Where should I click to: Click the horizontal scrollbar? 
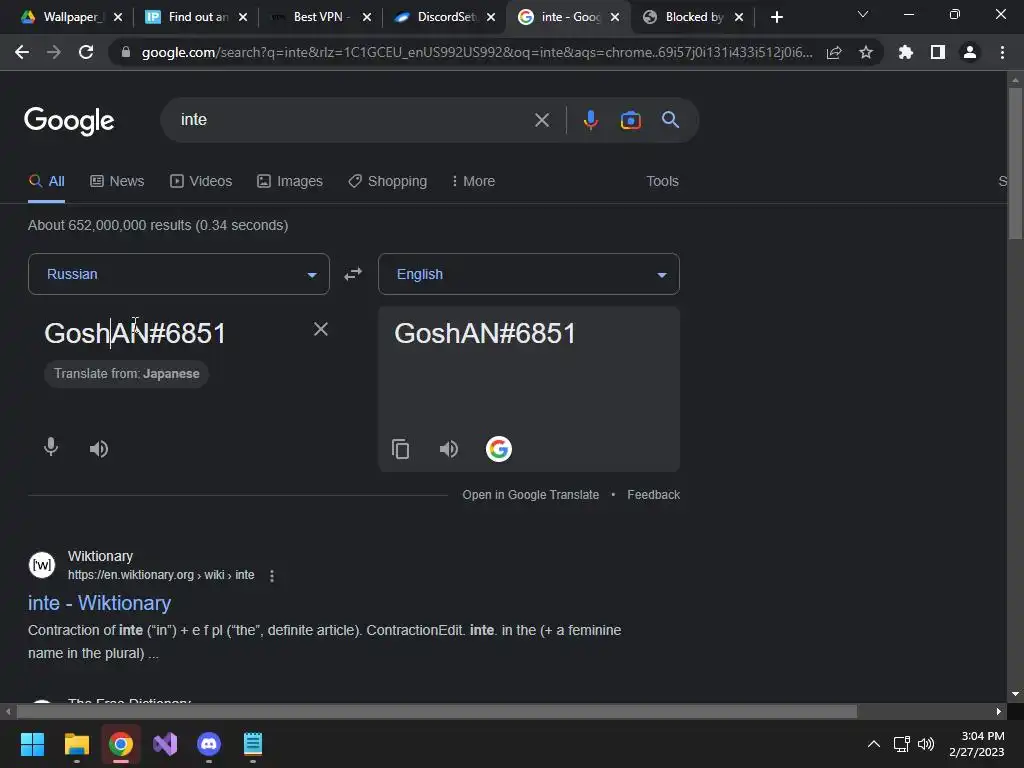(x=436, y=711)
